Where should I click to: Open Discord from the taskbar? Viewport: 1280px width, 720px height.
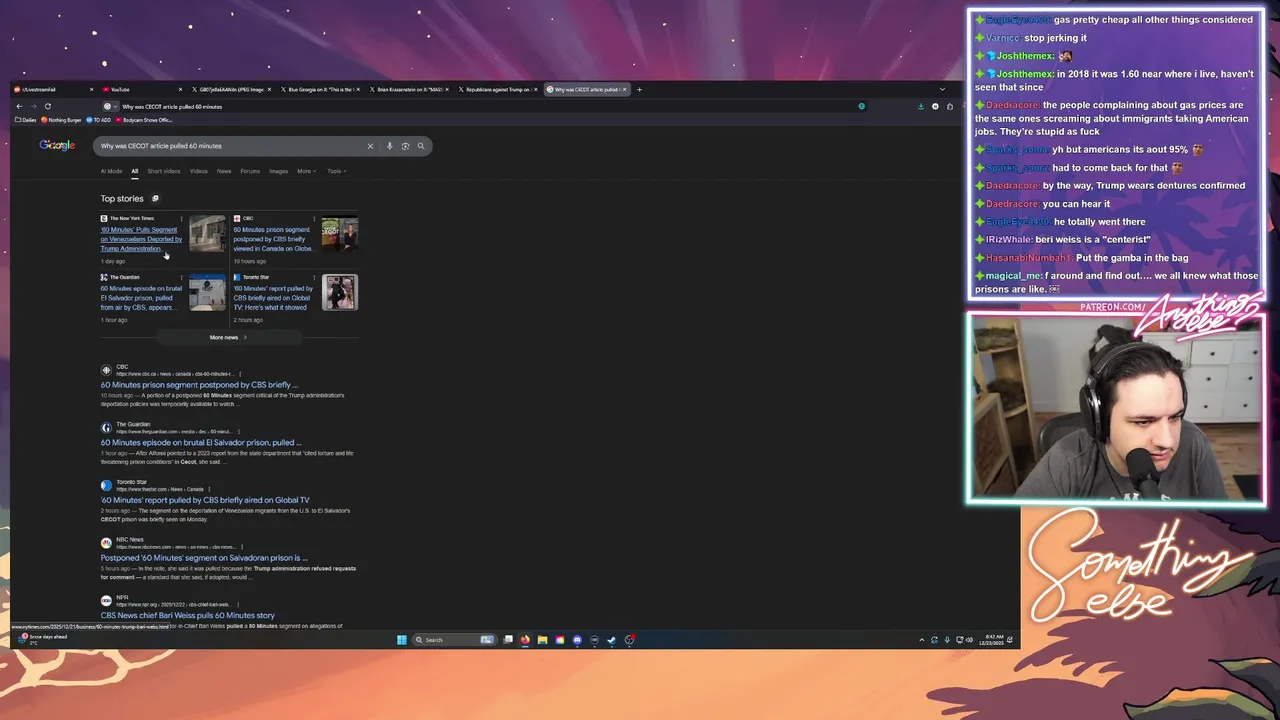(577, 640)
